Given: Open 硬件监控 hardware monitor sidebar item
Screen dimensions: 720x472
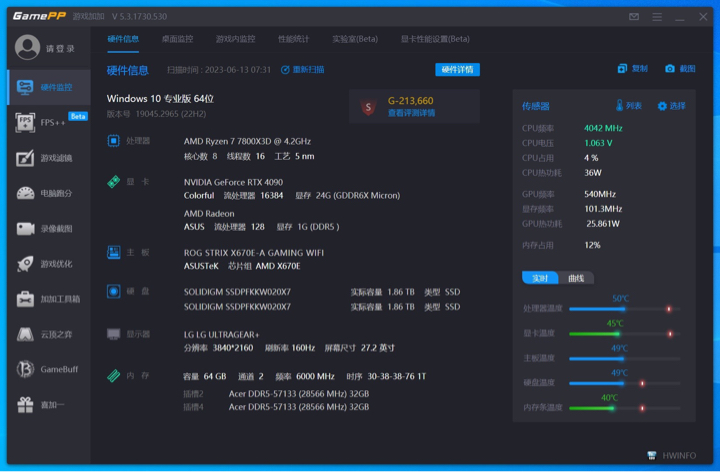Looking at the screenshot, I should (x=49, y=87).
